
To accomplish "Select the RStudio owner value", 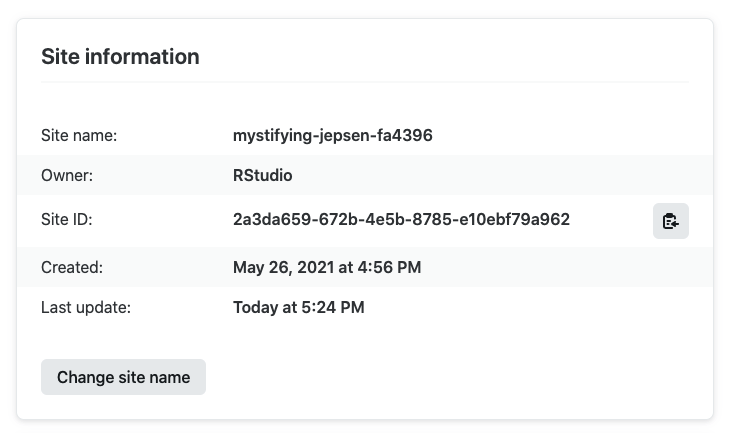I will [262, 176].
